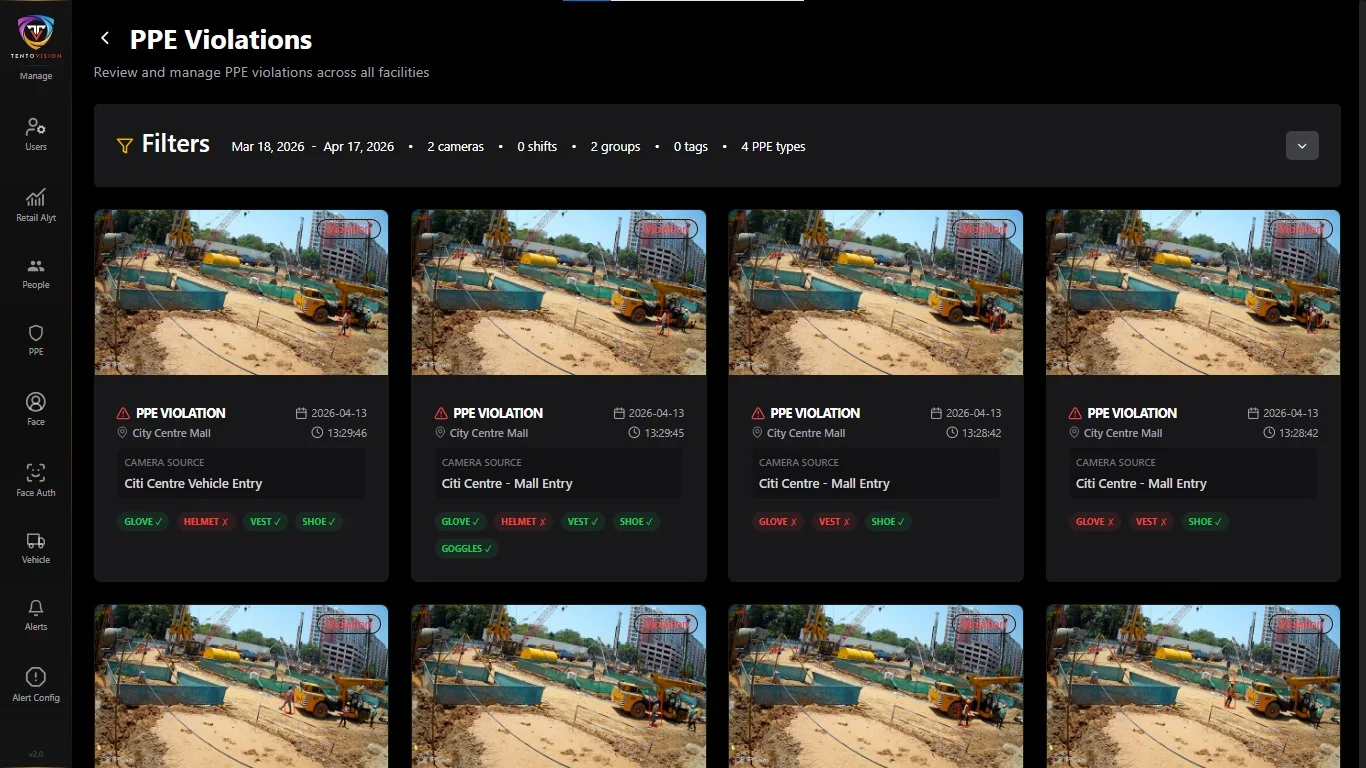Click HELMET tag on the Vehicle Entry card
Image resolution: width=1366 pixels, height=768 pixels.
(206, 521)
